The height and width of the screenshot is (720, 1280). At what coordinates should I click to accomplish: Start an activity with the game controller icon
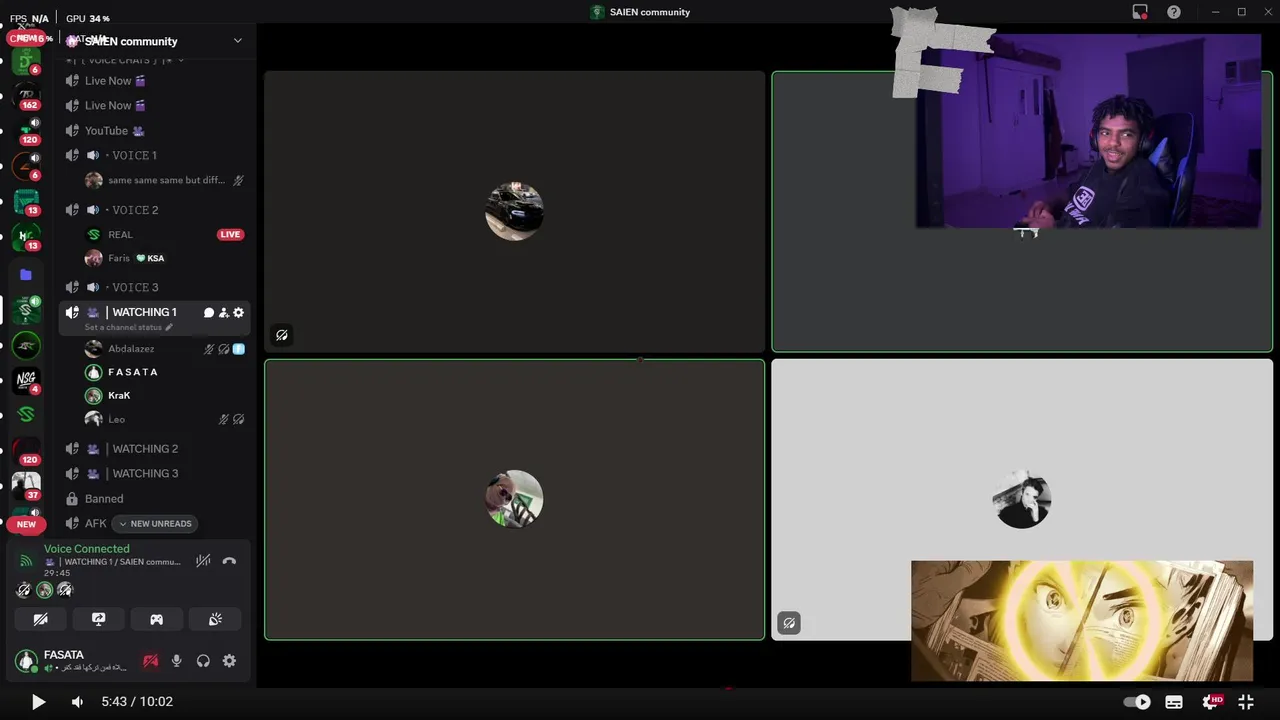point(157,619)
